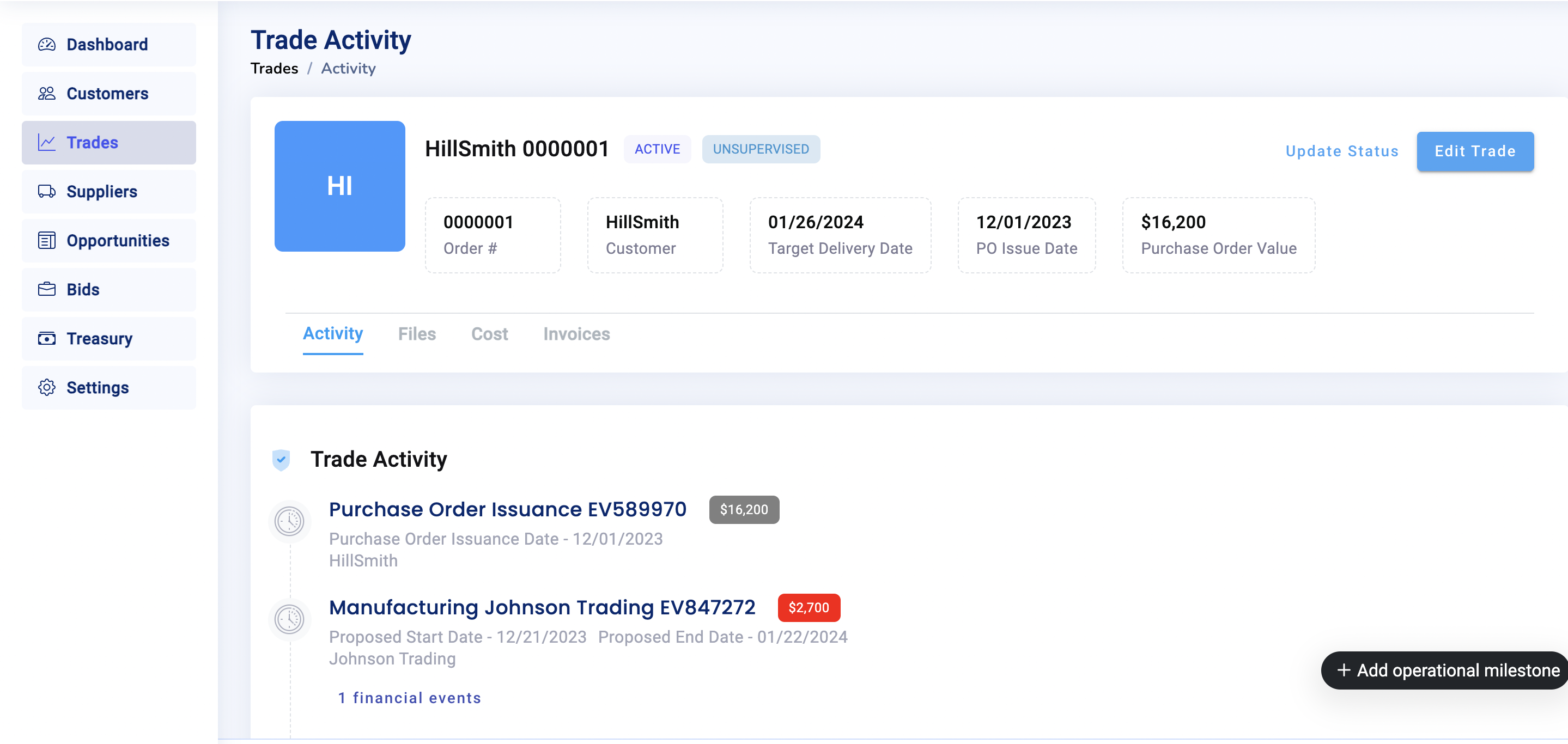Click the Dashboard gauge icon
This screenshot has width=1568, height=744.
point(47,45)
